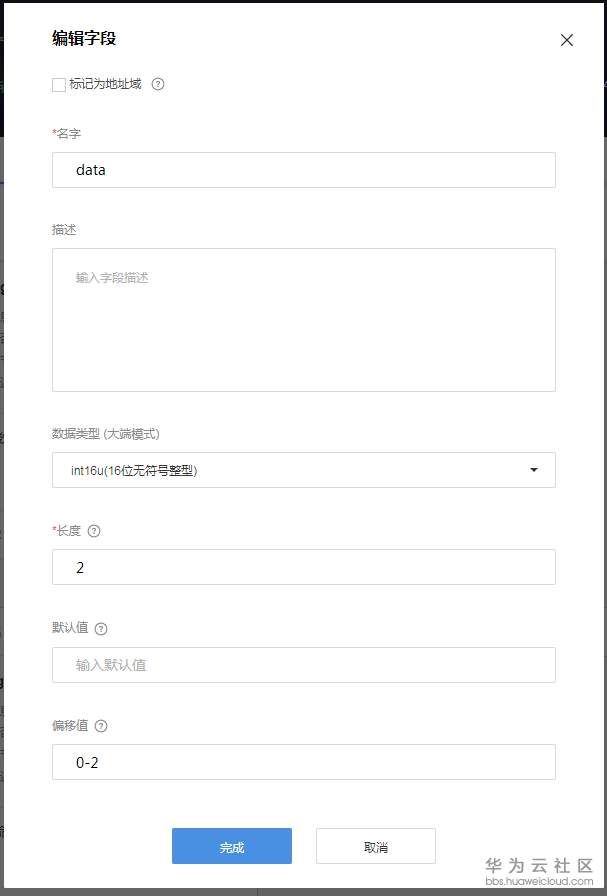Click the 长度 field showing 2

click(303, 567)
